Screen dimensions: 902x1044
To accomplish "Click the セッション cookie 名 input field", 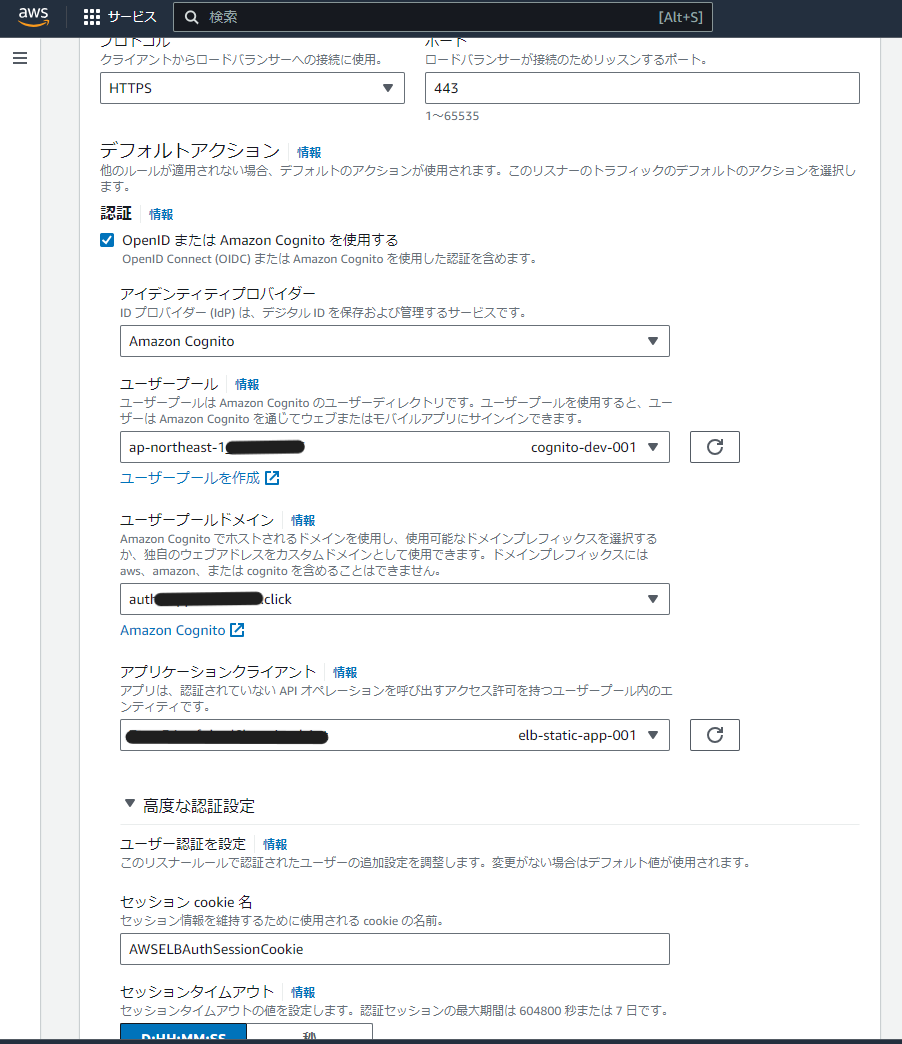I will pos(395,949).
